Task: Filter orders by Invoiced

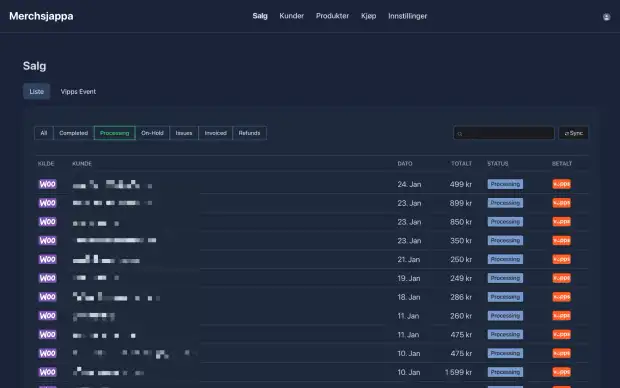Action: click(215, 133)
